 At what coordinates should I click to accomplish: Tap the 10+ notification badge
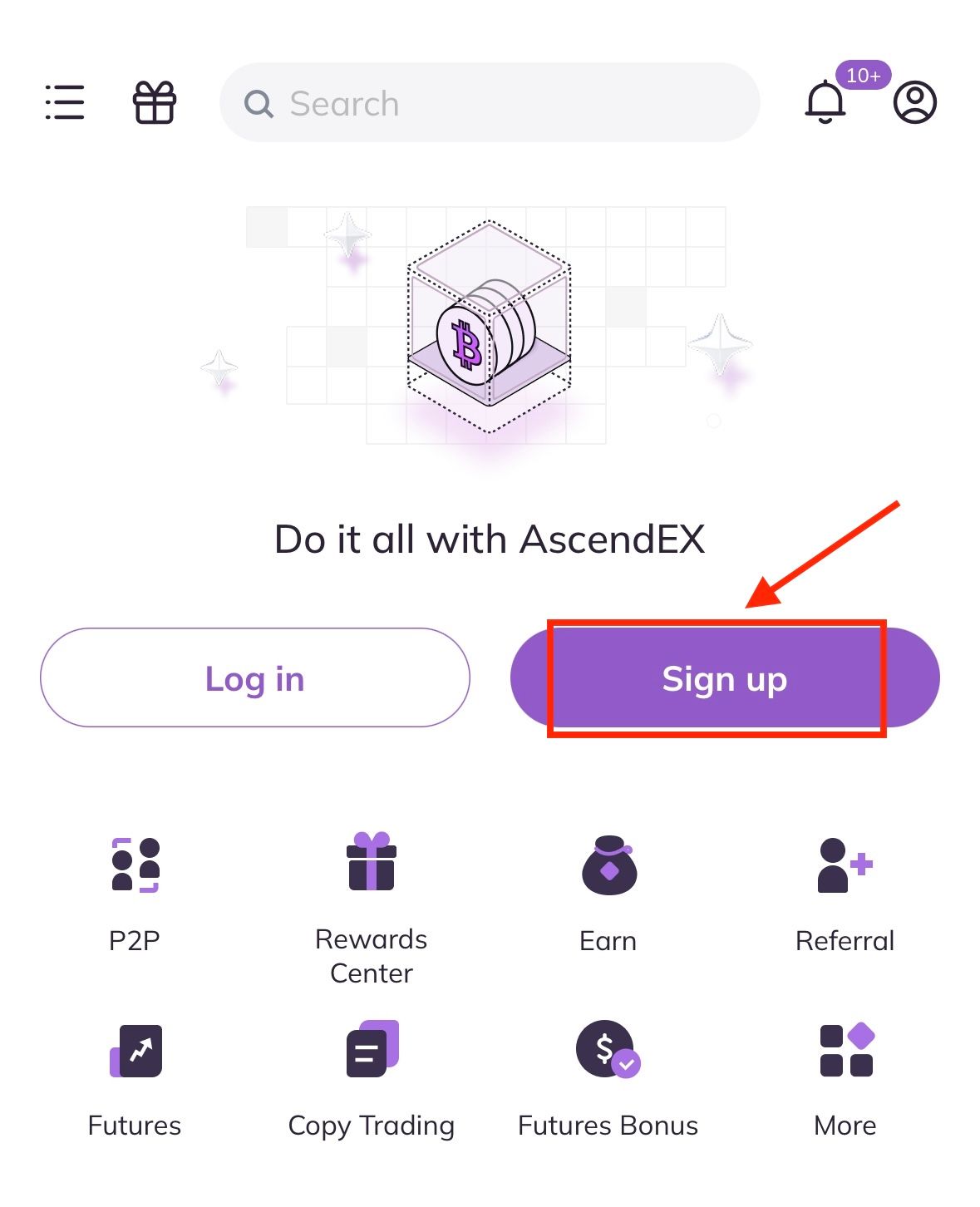coord(863,76)
